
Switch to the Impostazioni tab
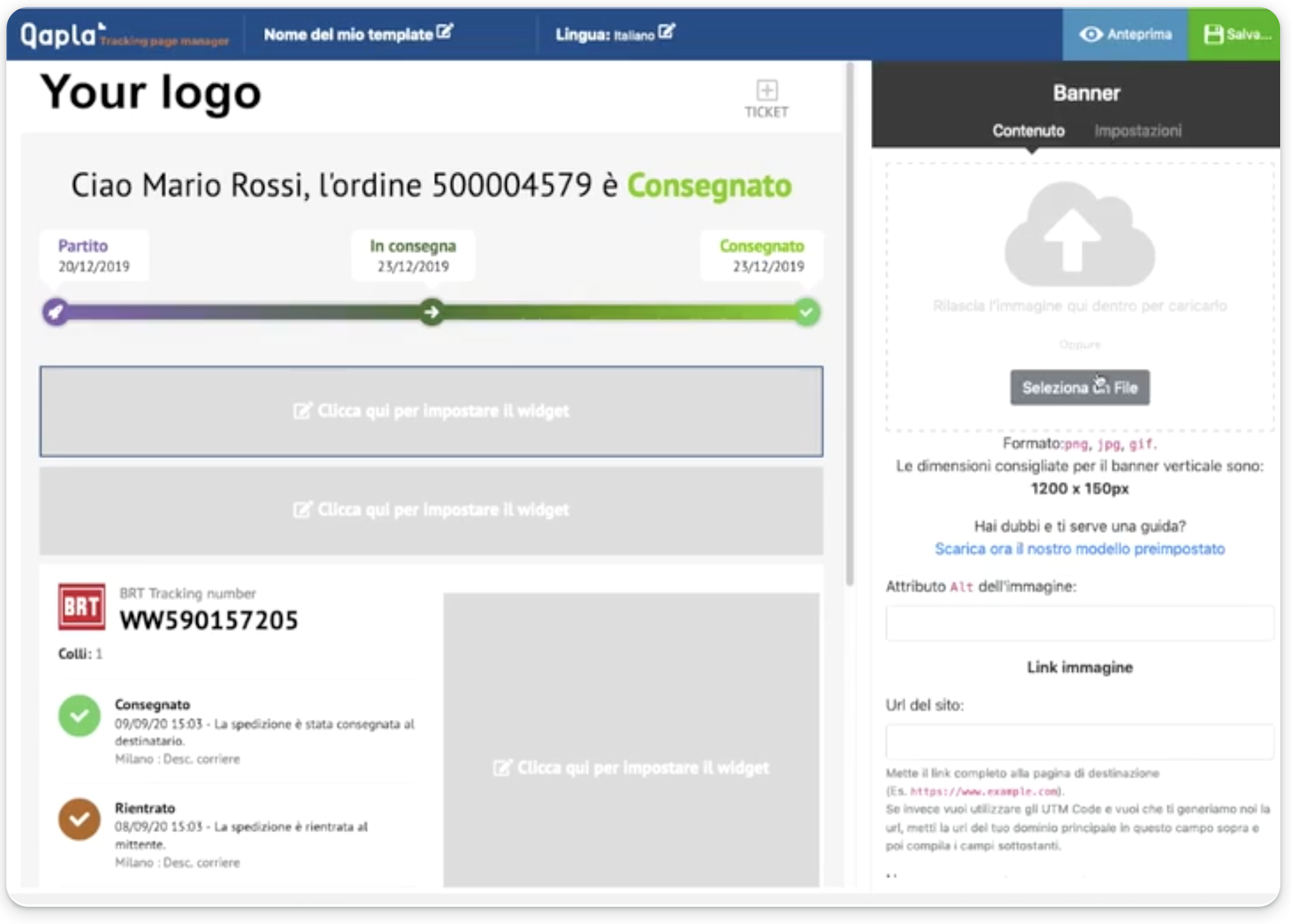tap(1138, 130)
